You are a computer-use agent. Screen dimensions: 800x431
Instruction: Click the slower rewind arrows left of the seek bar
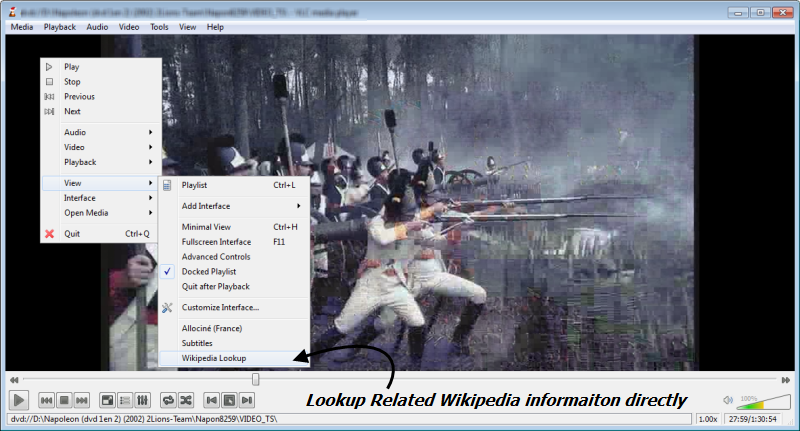pos(14,379)
